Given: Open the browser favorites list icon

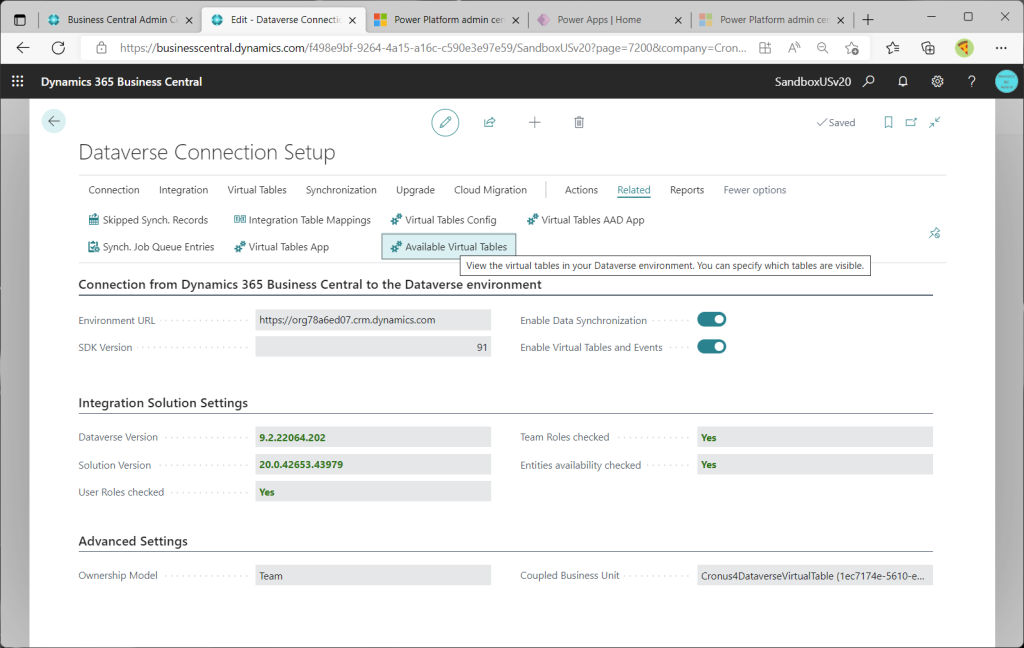Looking at the screenshot, I should pyautogui.click(x=893, y=48).
